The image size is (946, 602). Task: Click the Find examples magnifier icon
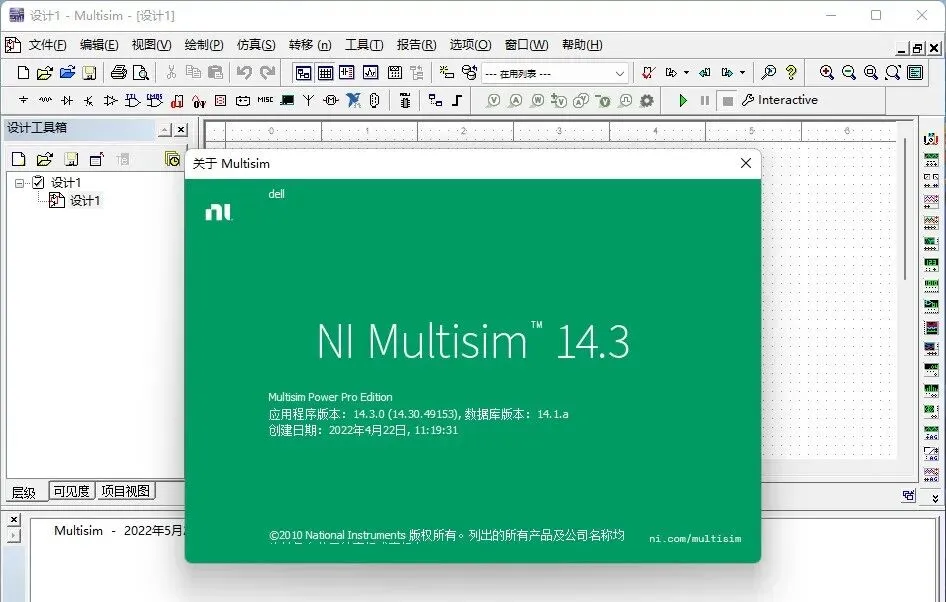tap(769, 73)
